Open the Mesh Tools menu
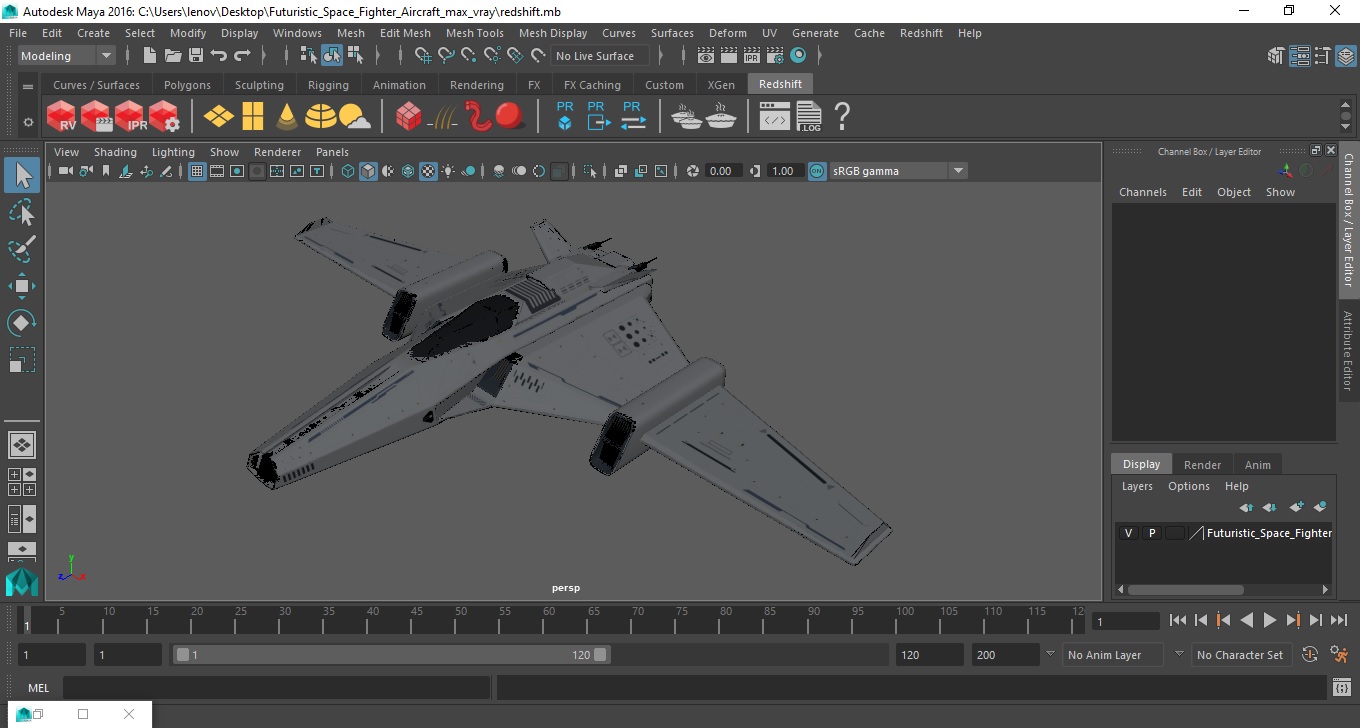Image resolution: width=1360 pixels, height=728 pixels. (x=474, y=33)
